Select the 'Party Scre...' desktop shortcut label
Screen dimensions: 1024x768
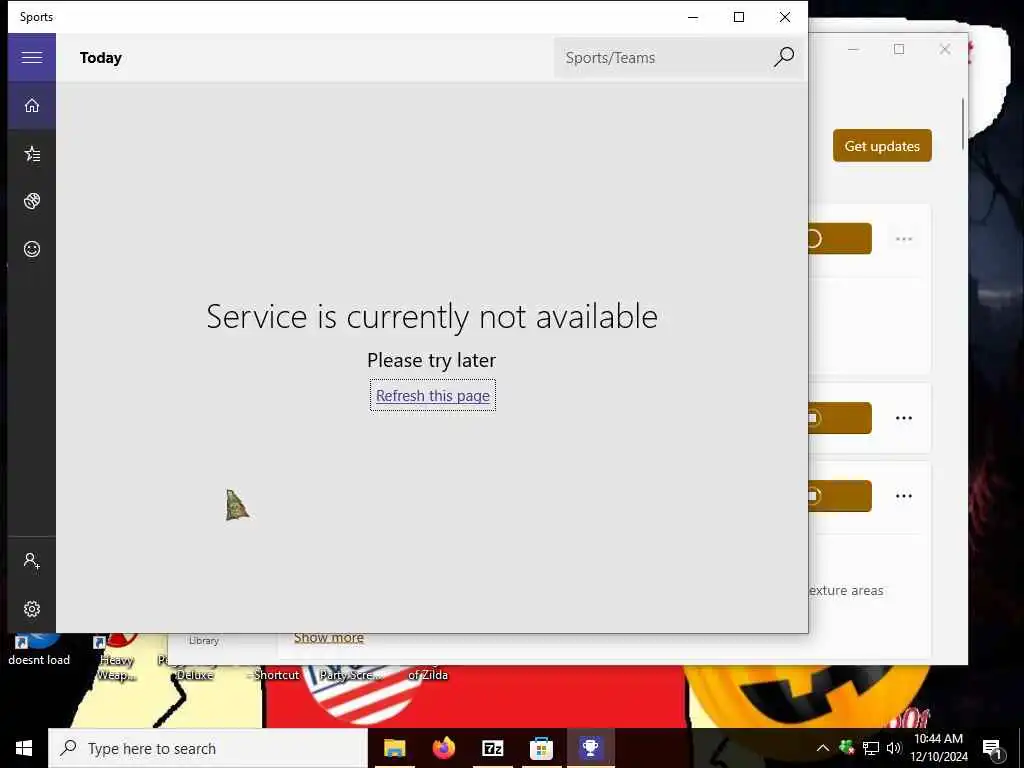[x=350, y=675]
